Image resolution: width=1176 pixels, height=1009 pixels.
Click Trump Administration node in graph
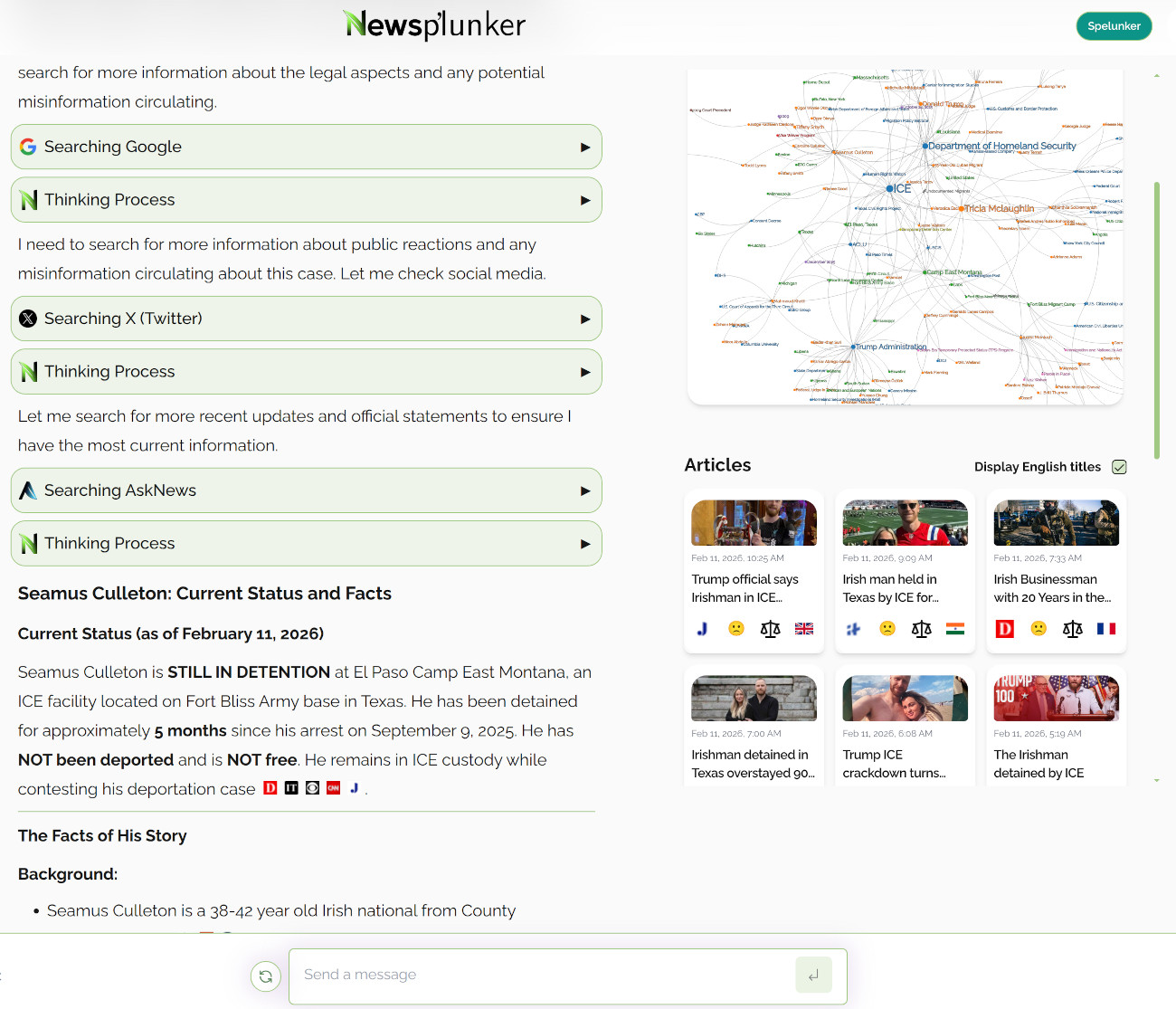pyautogui.click(x=852, y=347)
